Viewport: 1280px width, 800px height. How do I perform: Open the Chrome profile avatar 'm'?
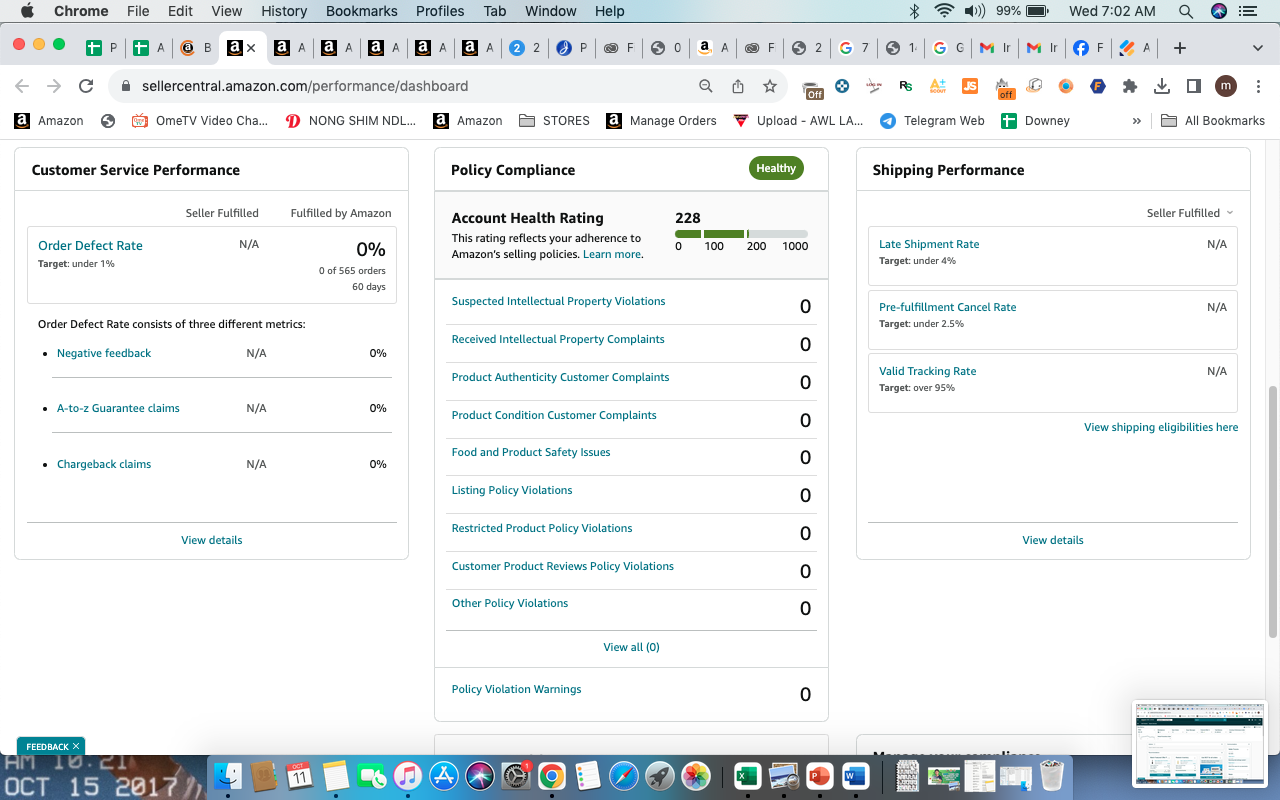click(1225, 86)
